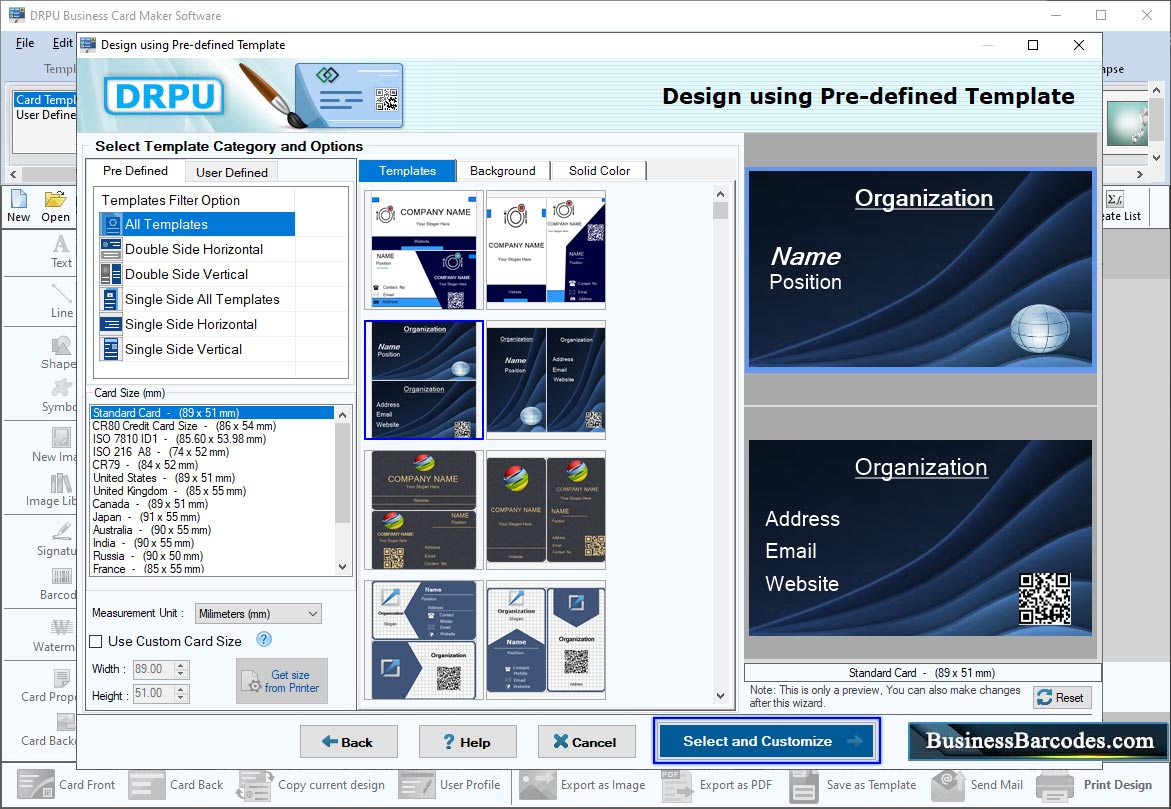Open the Solid Color tab
Image resolution: width=1171 pixels, height=809 pixels.
tap(599, 170)
